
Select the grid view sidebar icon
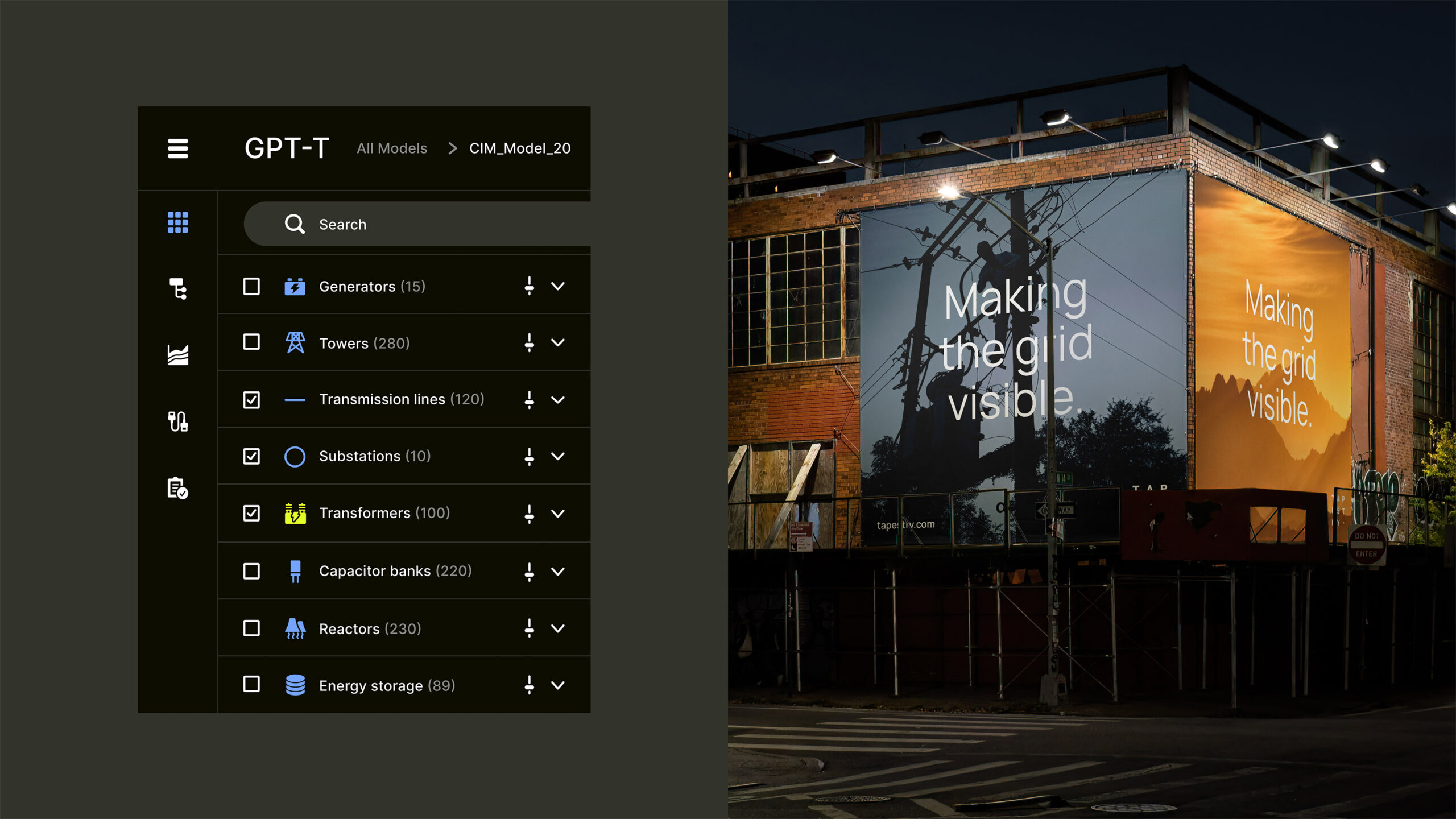[x=177, y=222]
